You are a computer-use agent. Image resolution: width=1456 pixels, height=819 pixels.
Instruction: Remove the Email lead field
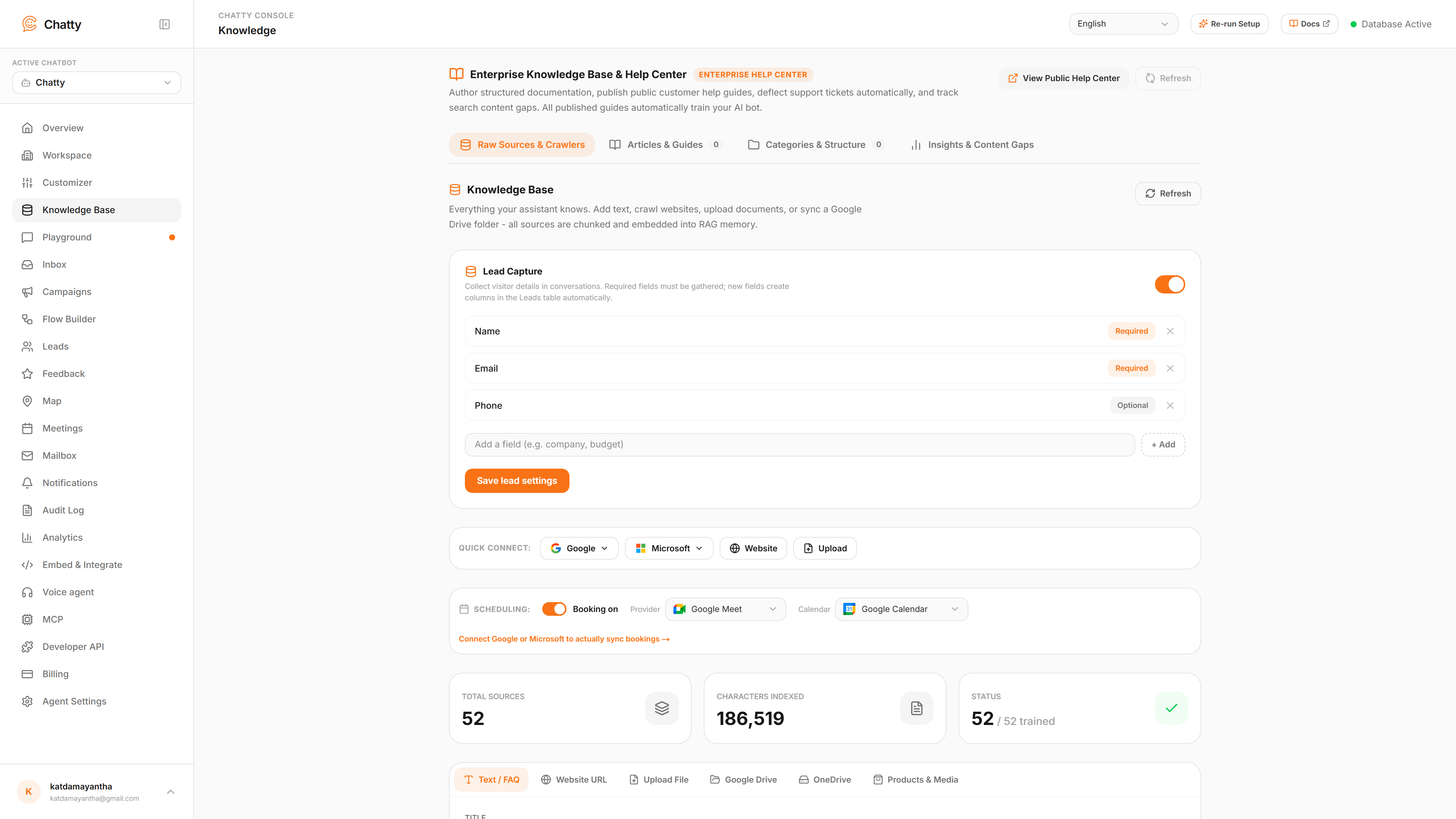(1170, 369)
